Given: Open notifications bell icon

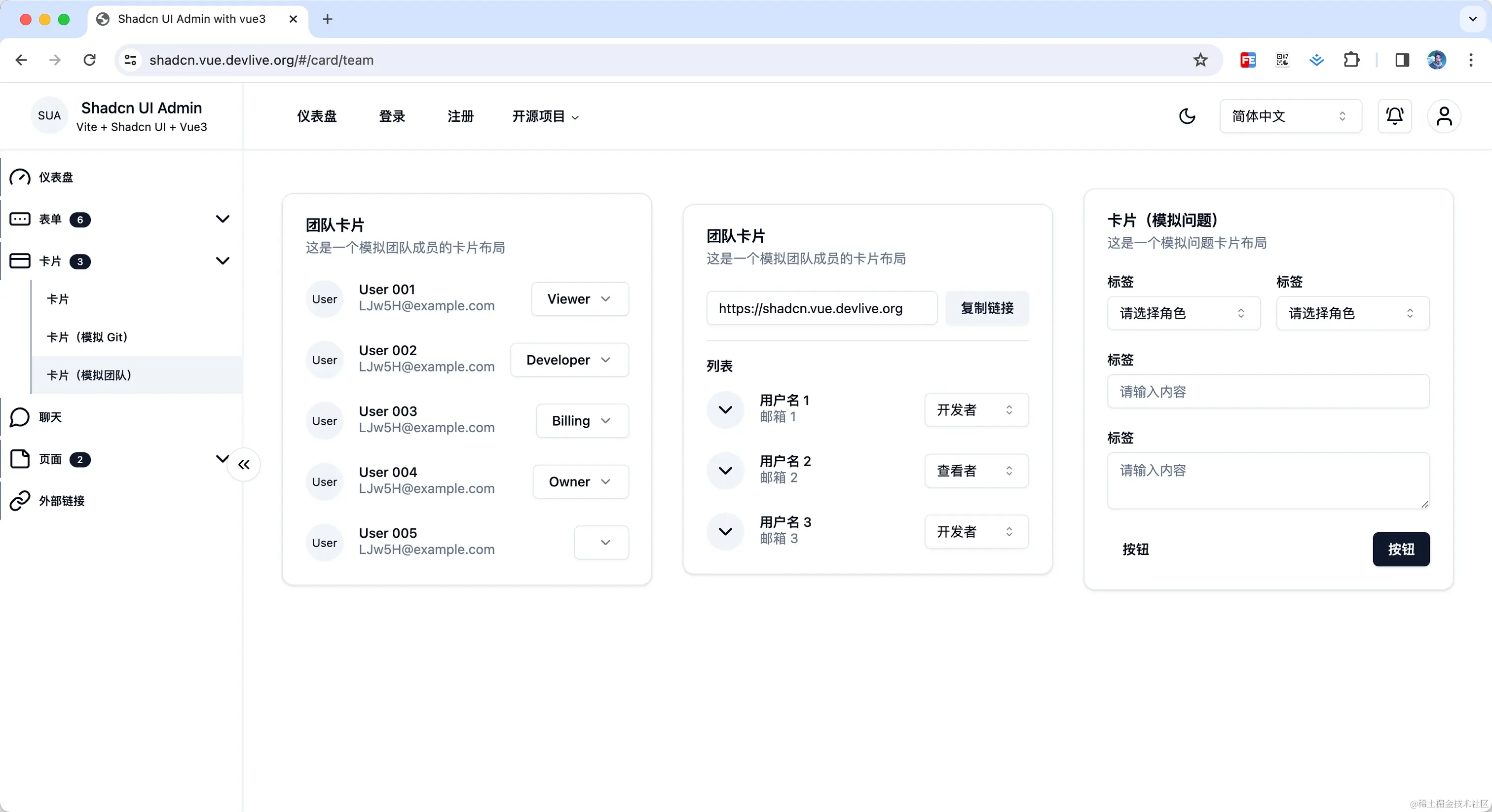Looking at the screenshot, I should (1394, 116).
